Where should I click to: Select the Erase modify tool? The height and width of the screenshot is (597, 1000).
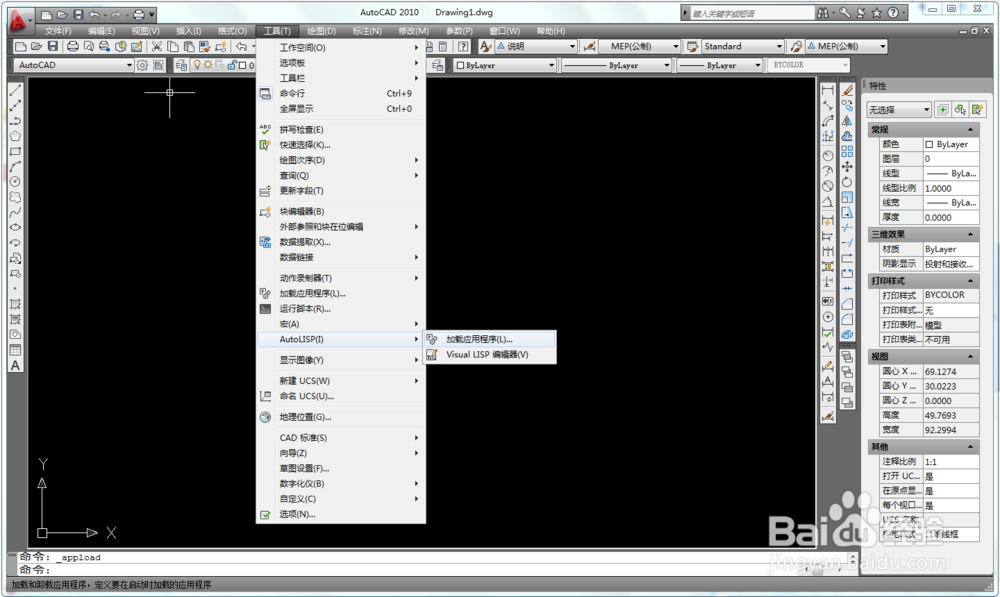click(x=848, y=90)
